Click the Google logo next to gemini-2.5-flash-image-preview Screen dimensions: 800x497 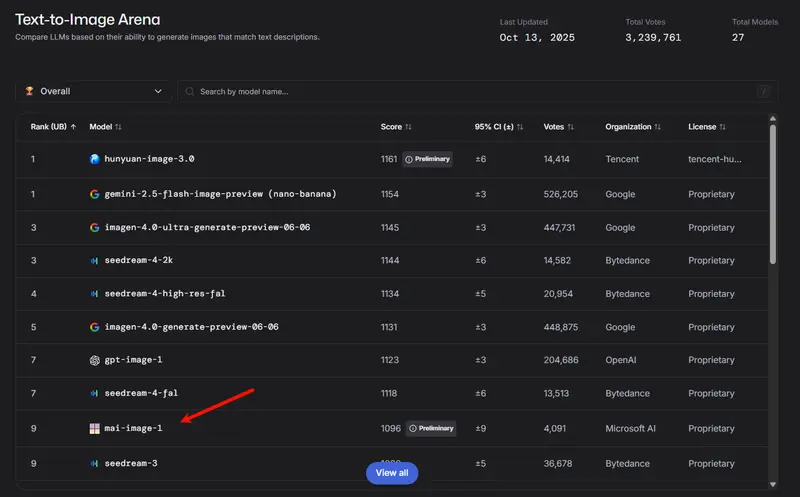coord(95,194)
